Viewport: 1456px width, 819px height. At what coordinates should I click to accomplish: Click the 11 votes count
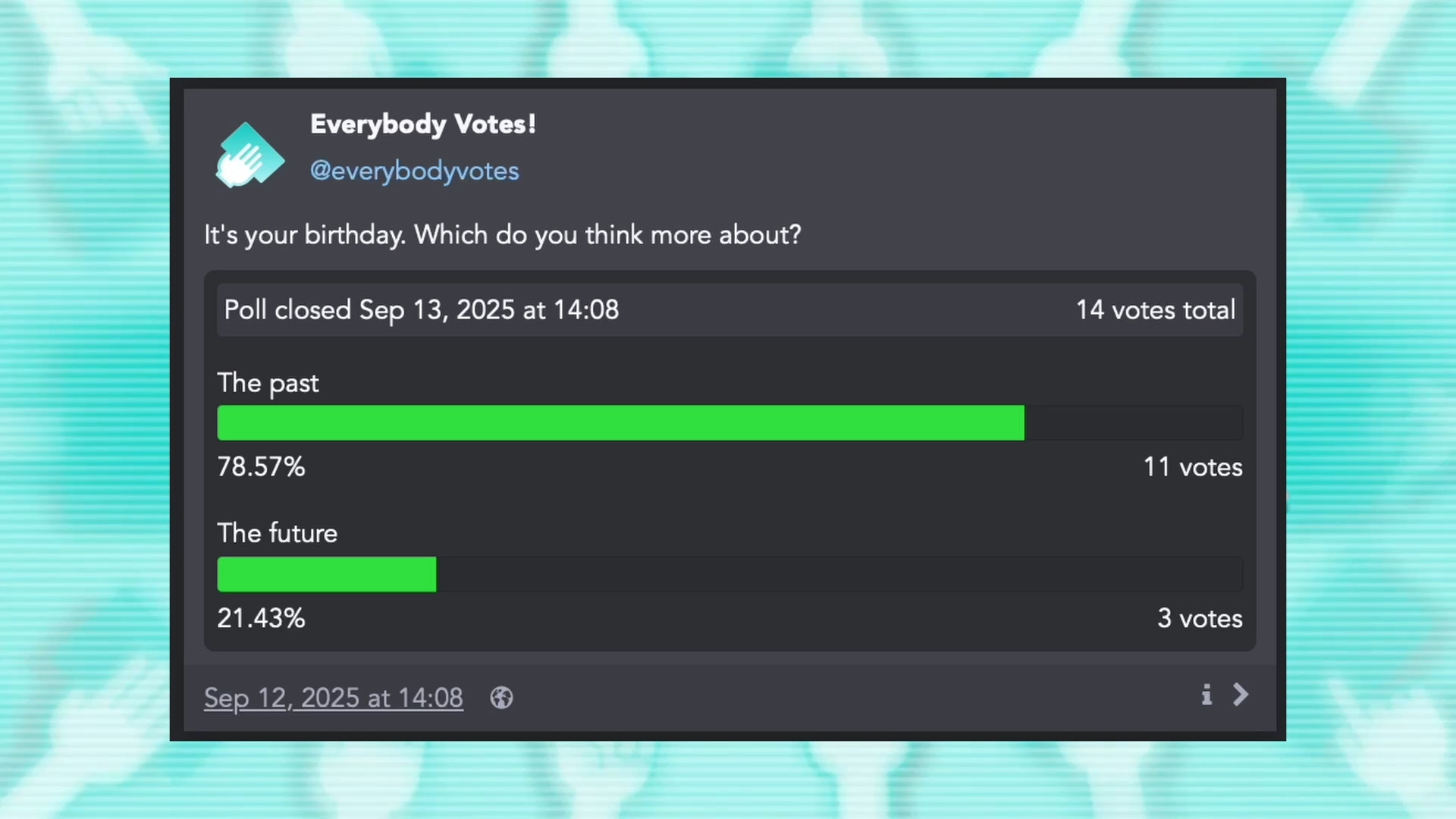(x=1193, y=467)
